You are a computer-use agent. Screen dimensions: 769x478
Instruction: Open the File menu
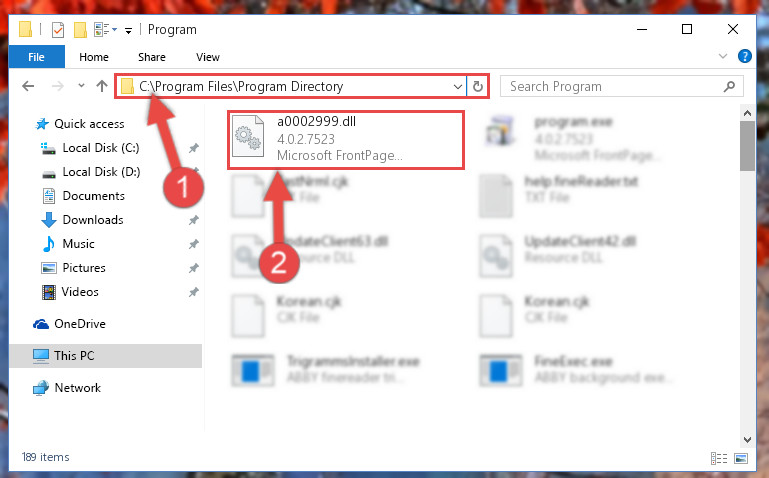(36, 57)
